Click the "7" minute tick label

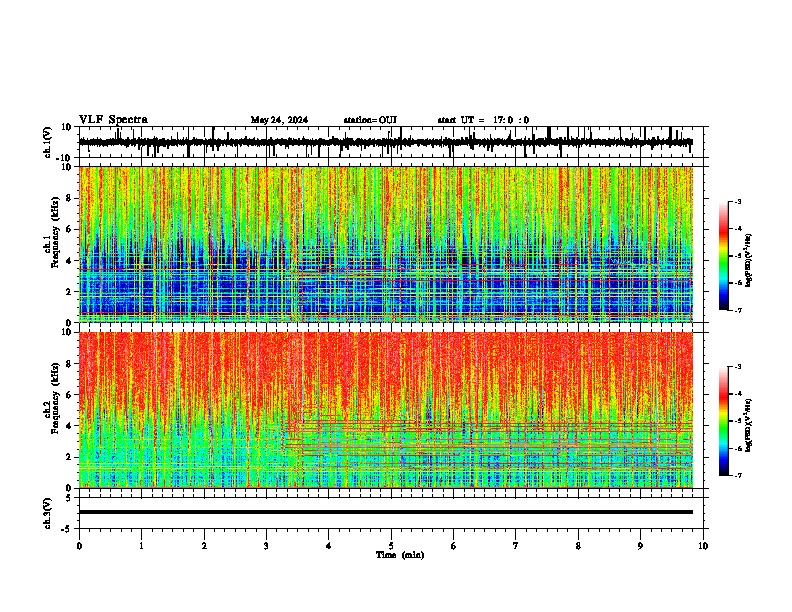(516, 546)
